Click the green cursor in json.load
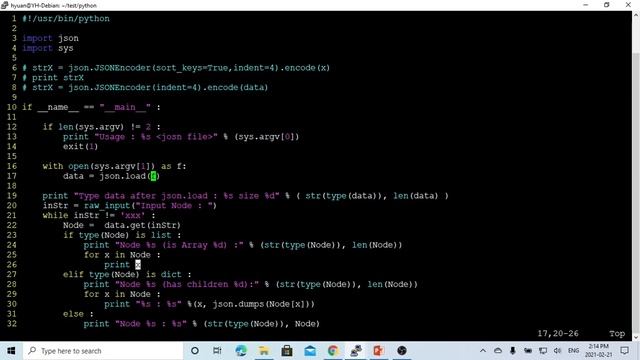This screenshot has width=640, height=360. 153,176
